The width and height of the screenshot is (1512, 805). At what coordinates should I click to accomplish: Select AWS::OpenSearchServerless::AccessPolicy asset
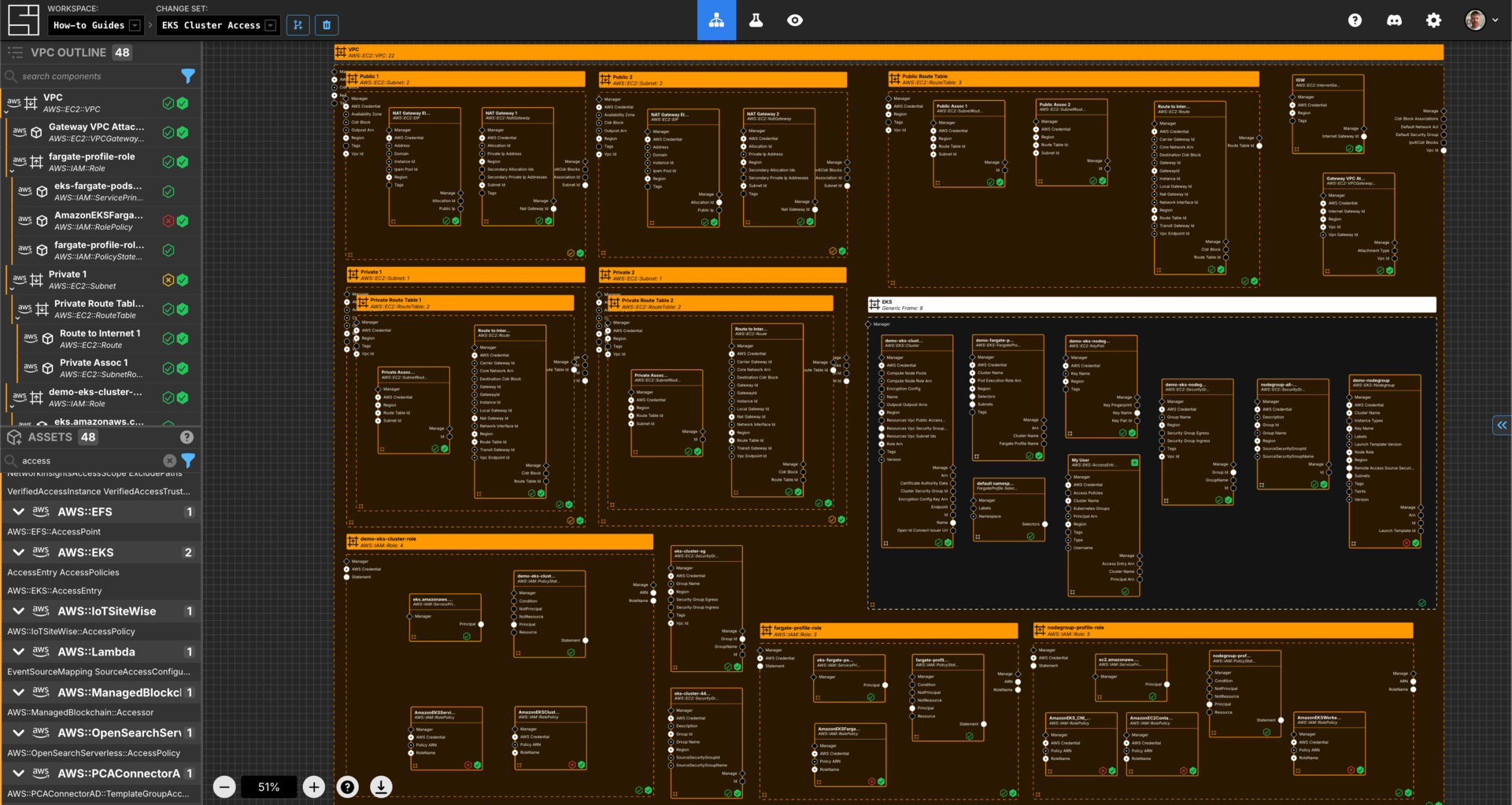click(101, 753)
